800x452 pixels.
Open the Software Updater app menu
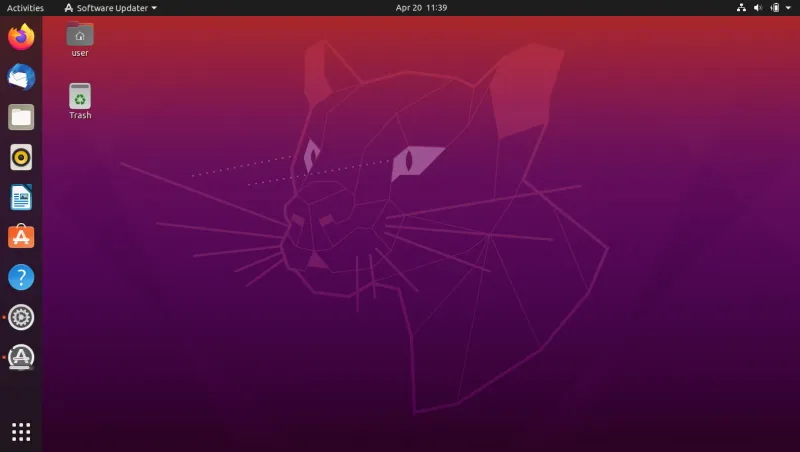tap(110, 8)
